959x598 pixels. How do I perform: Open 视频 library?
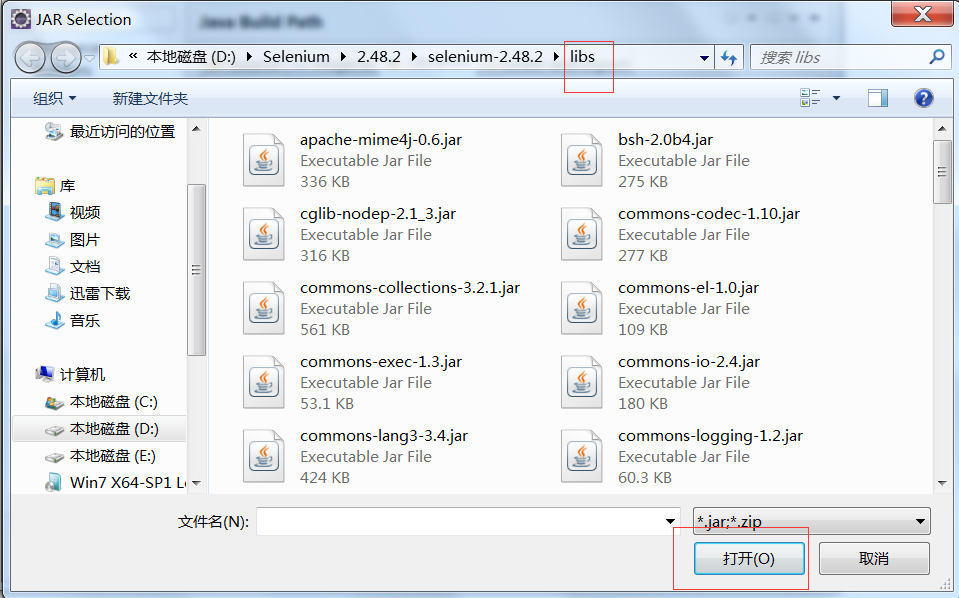coord(72,212)
